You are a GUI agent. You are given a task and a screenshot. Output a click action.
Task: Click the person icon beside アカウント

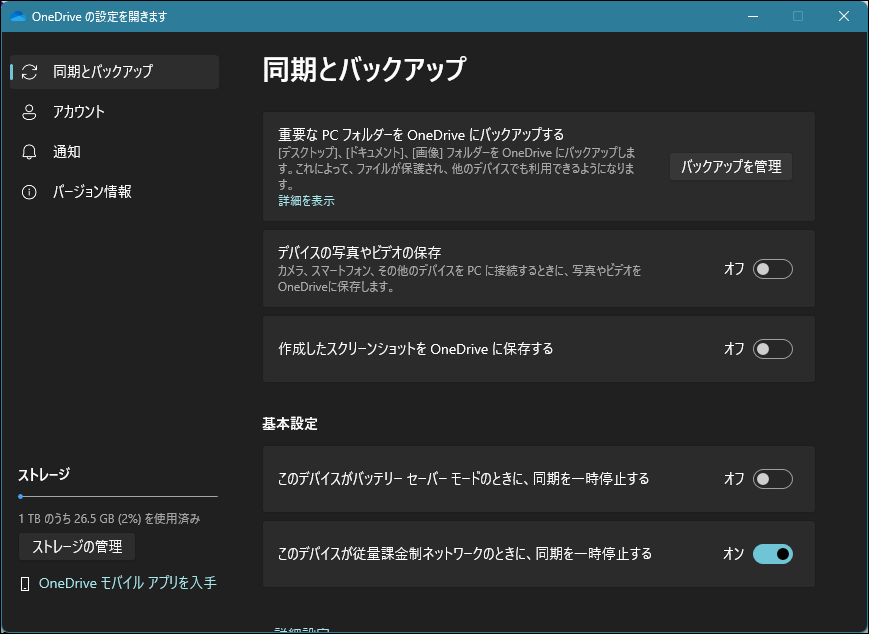tap(29, 112)
